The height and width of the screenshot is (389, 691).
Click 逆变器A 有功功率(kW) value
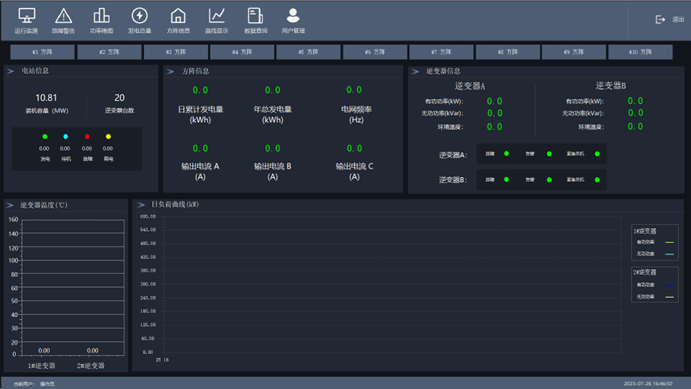[x=494, y=101]
